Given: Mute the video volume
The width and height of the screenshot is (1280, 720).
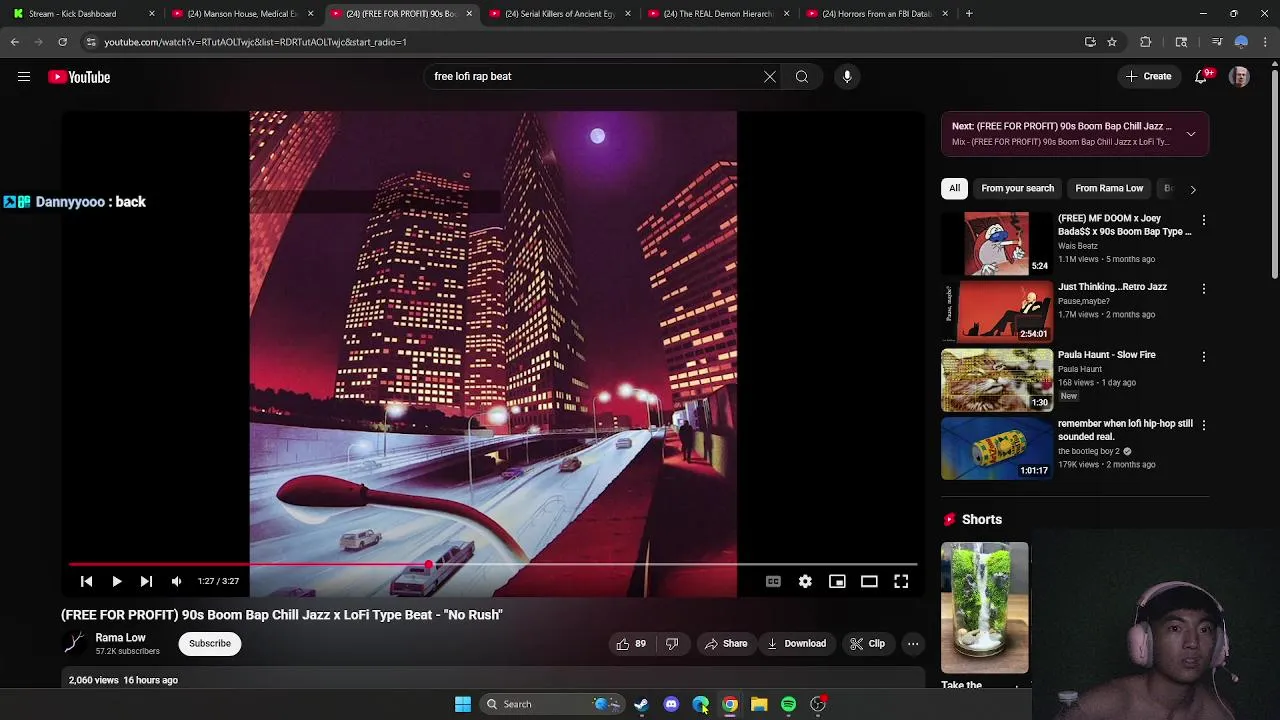Looking at the screenshot, I should pos(176,581).
